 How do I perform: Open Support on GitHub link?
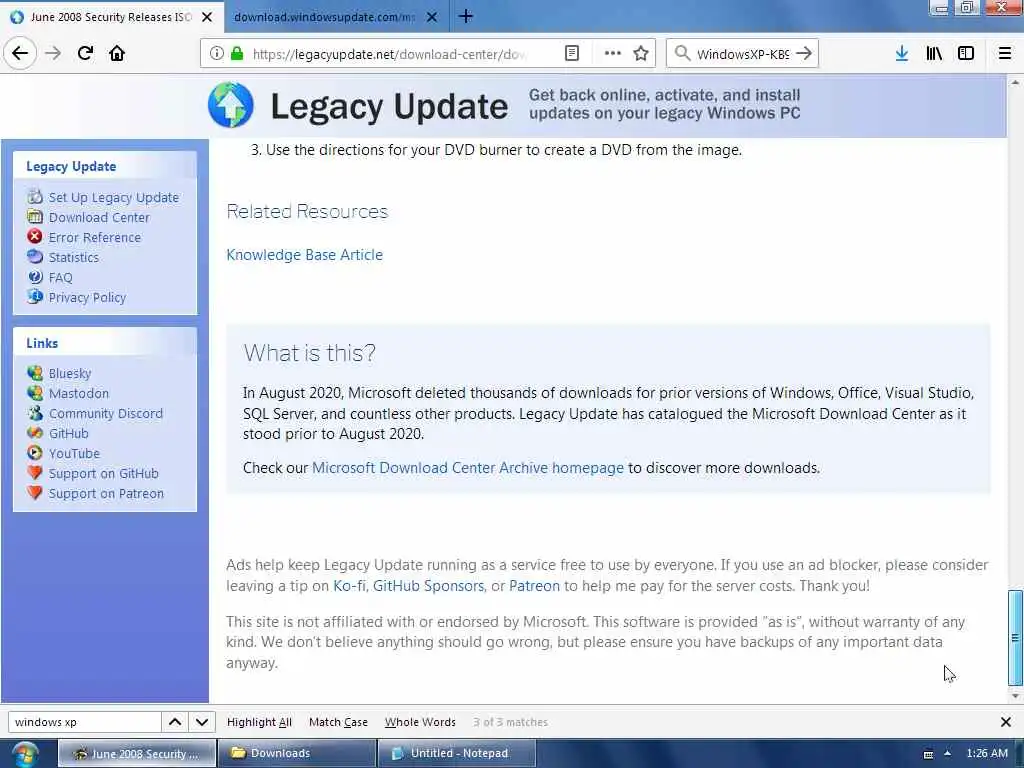[x=104, y=473]
